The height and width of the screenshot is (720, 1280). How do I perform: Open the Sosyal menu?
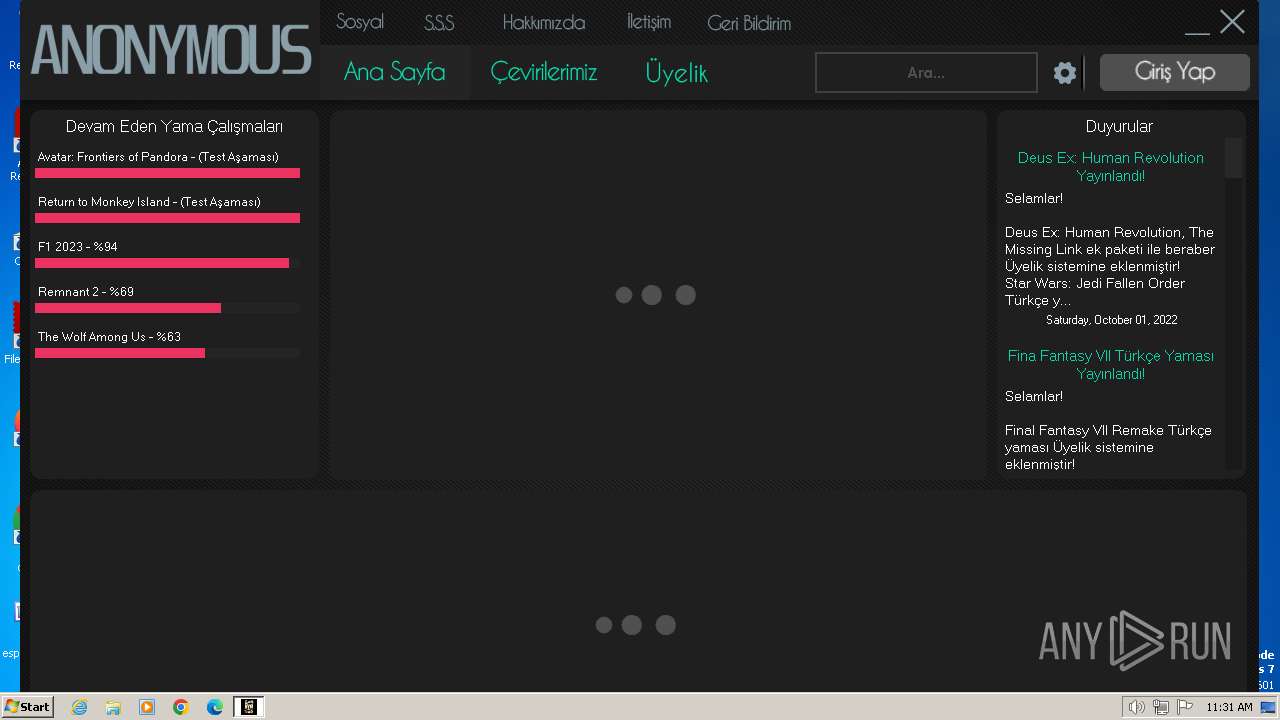coord(360,22)
